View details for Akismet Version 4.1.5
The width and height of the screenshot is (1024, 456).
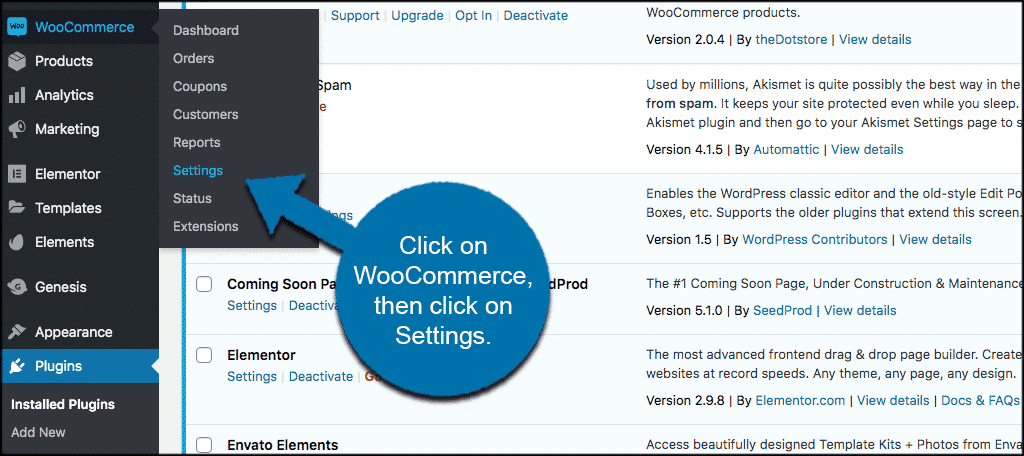[867, 150]
